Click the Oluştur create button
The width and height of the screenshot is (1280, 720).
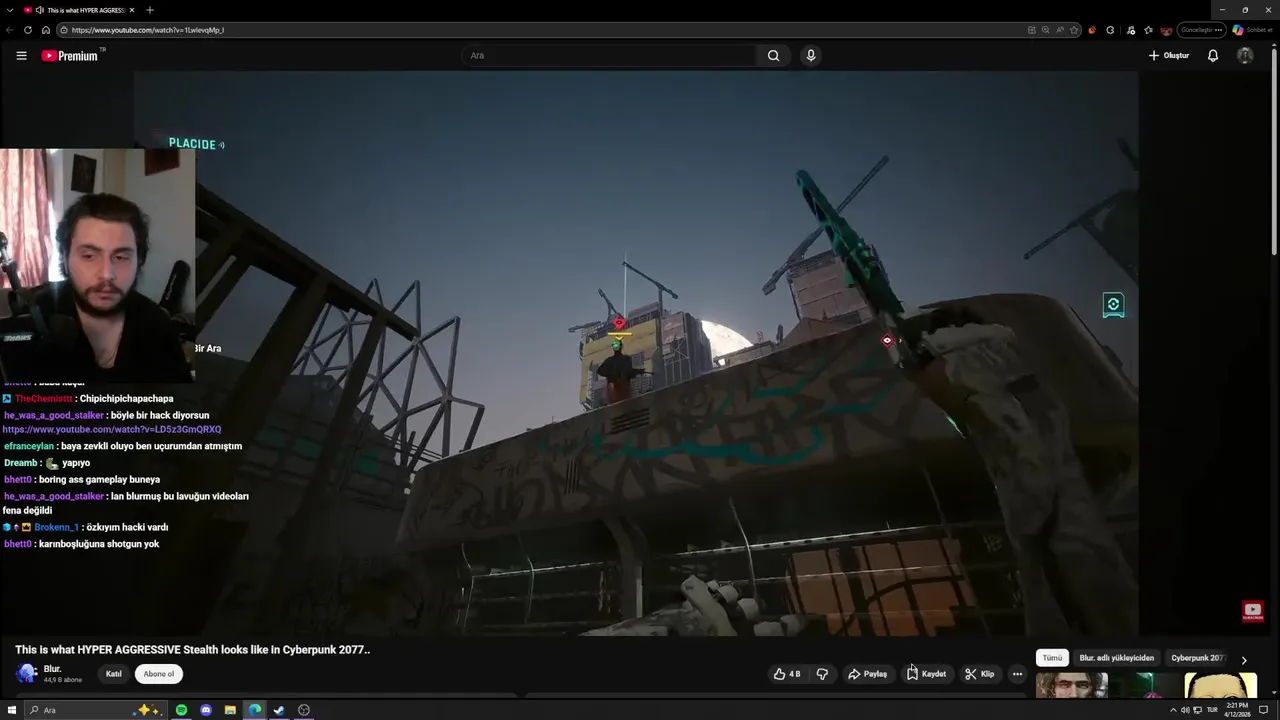tap(1169, 56)
